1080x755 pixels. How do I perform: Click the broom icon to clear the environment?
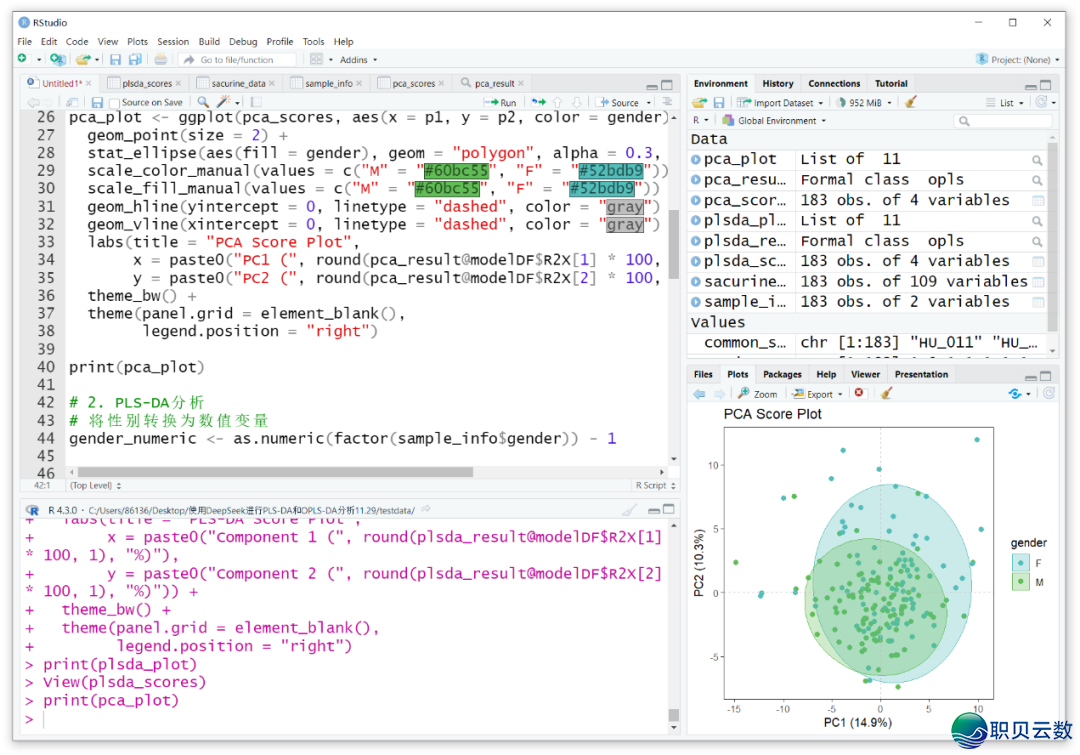pos(910,102)
